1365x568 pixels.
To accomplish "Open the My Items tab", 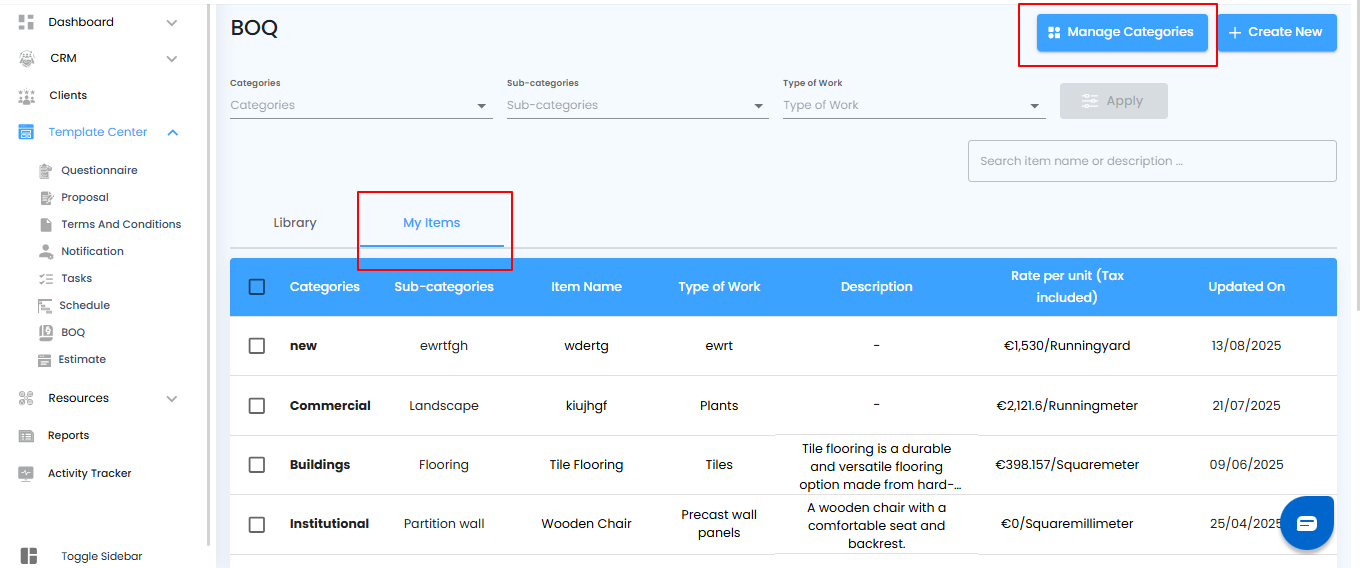I will click(x=432, y=223).
